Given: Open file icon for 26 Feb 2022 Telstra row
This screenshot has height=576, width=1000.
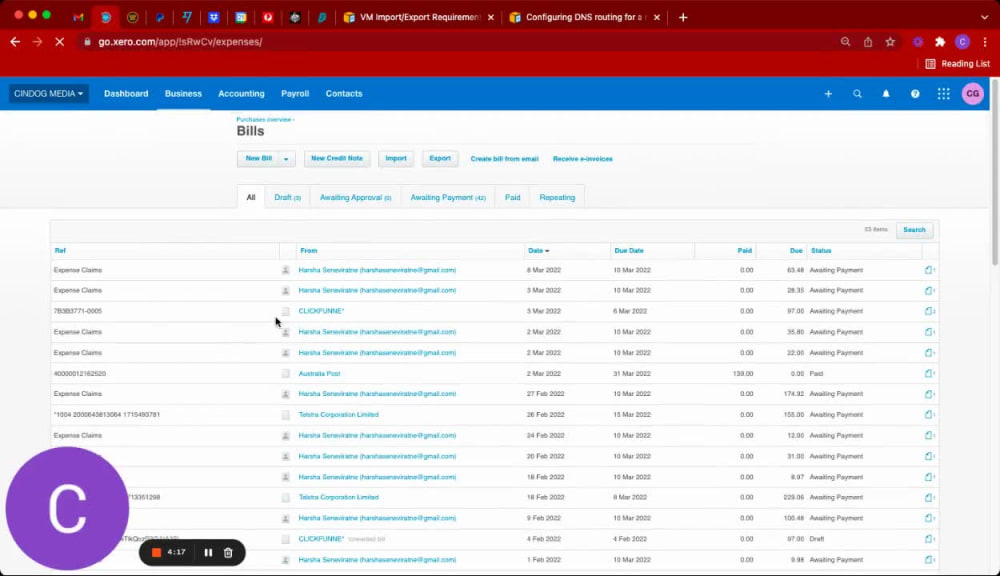Looking at the screenshot, I should pyautogui.click(x=929, y=415).
